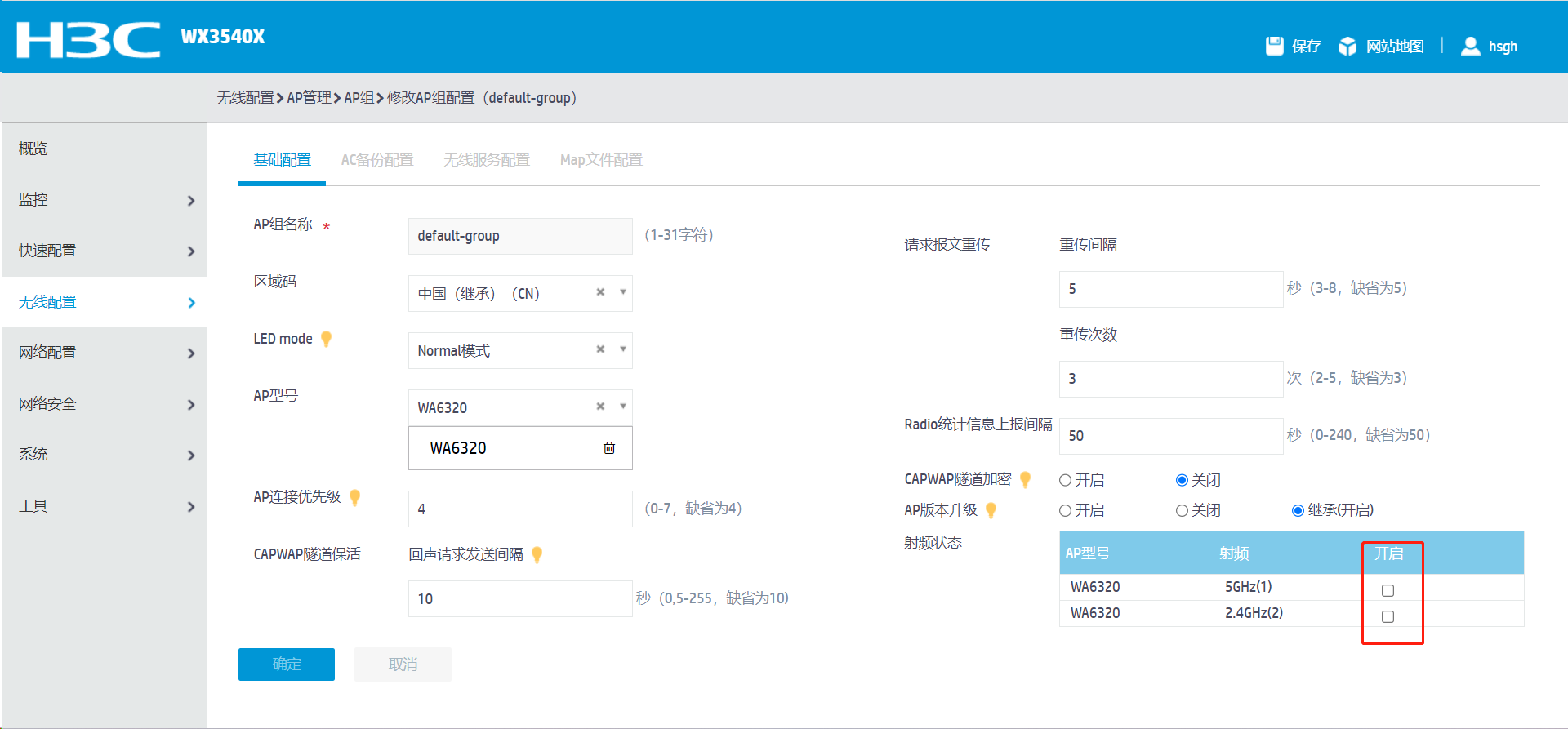Click the 5GHz(1) cell in table
1568x729 pixels.
pos(1249,587)
